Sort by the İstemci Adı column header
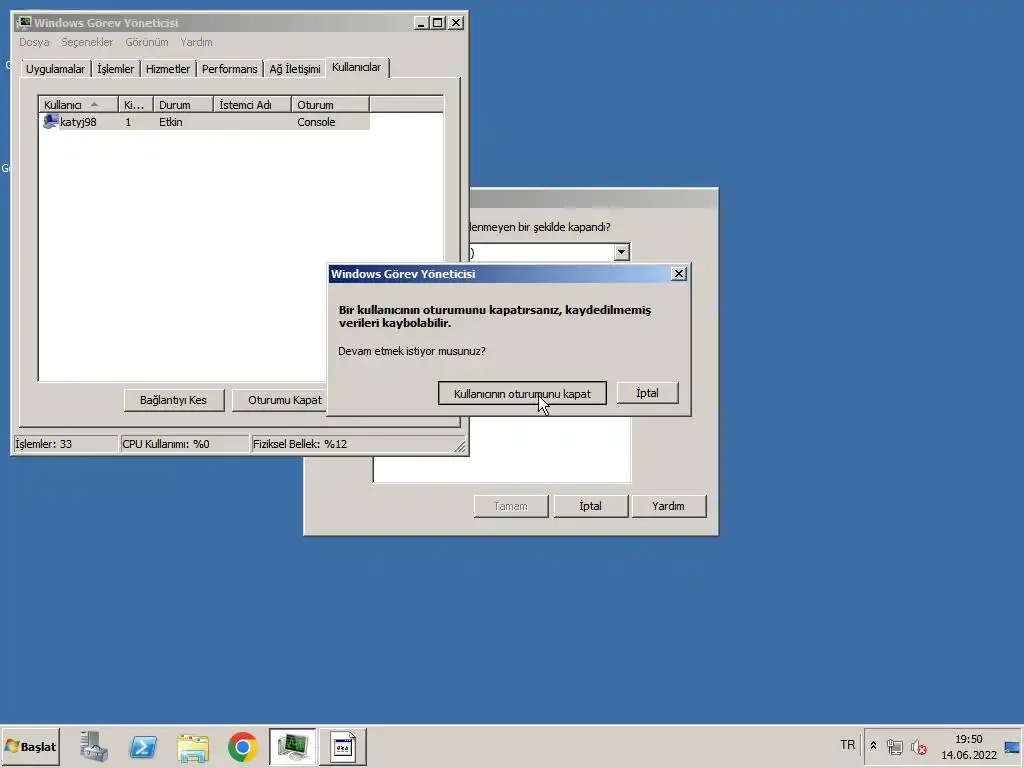1024x768 pixels. pyautogui.click(x=253, y=104)
